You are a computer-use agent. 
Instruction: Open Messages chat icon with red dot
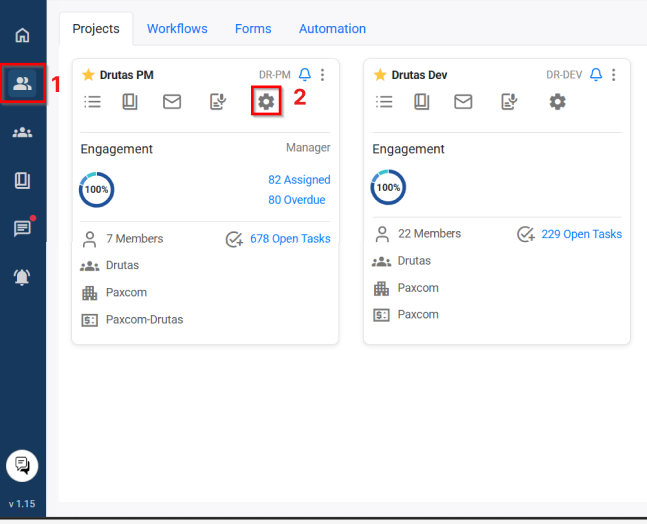[22, 228]
